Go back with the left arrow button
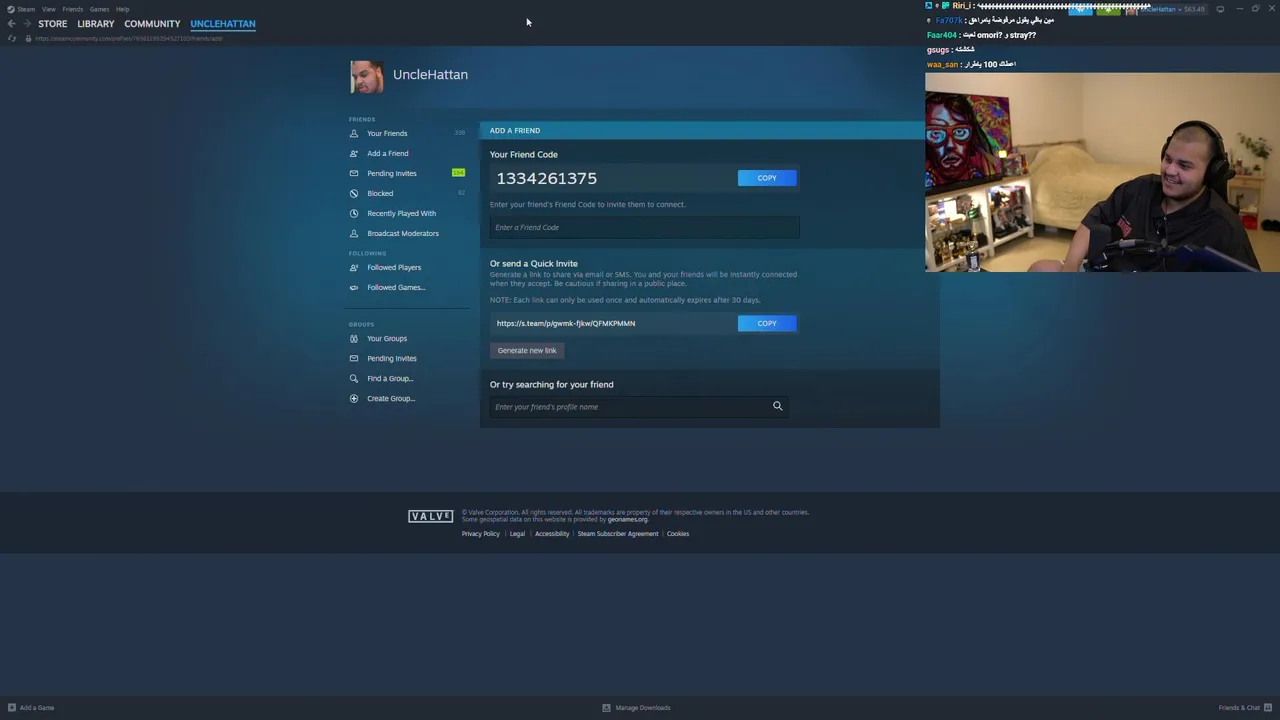1280x720 pixels. [11, 23]
